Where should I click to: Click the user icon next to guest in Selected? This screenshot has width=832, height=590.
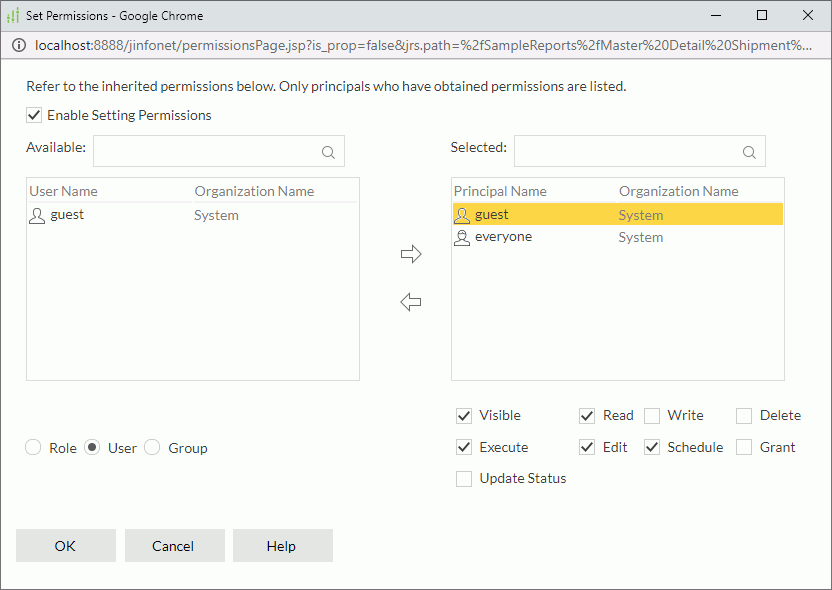tap(461, 214)
